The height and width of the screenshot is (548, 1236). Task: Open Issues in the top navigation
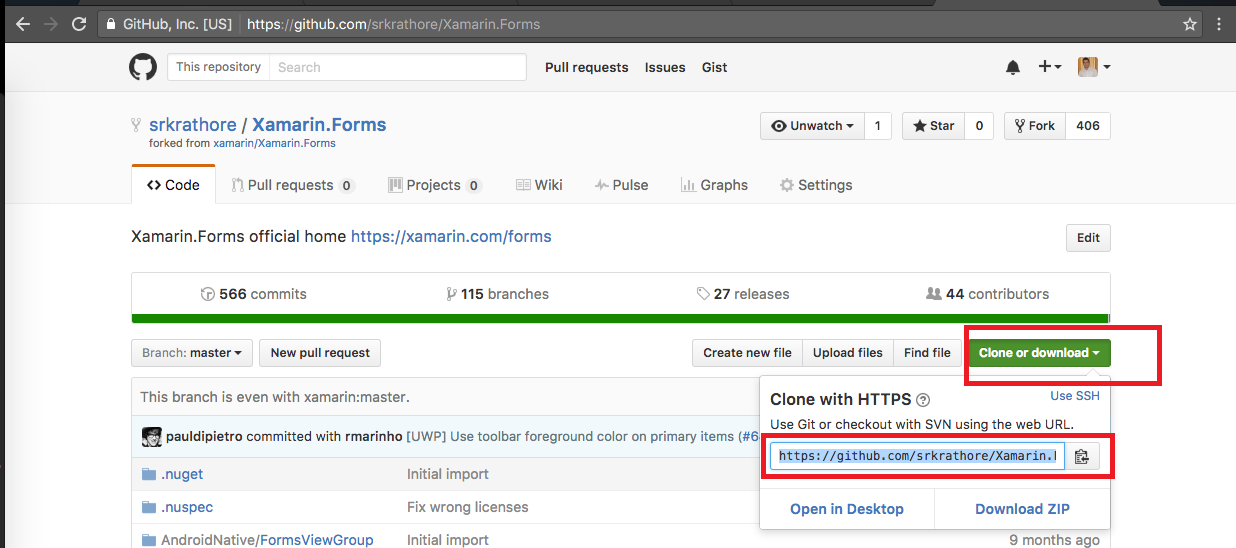click(665, 67)
